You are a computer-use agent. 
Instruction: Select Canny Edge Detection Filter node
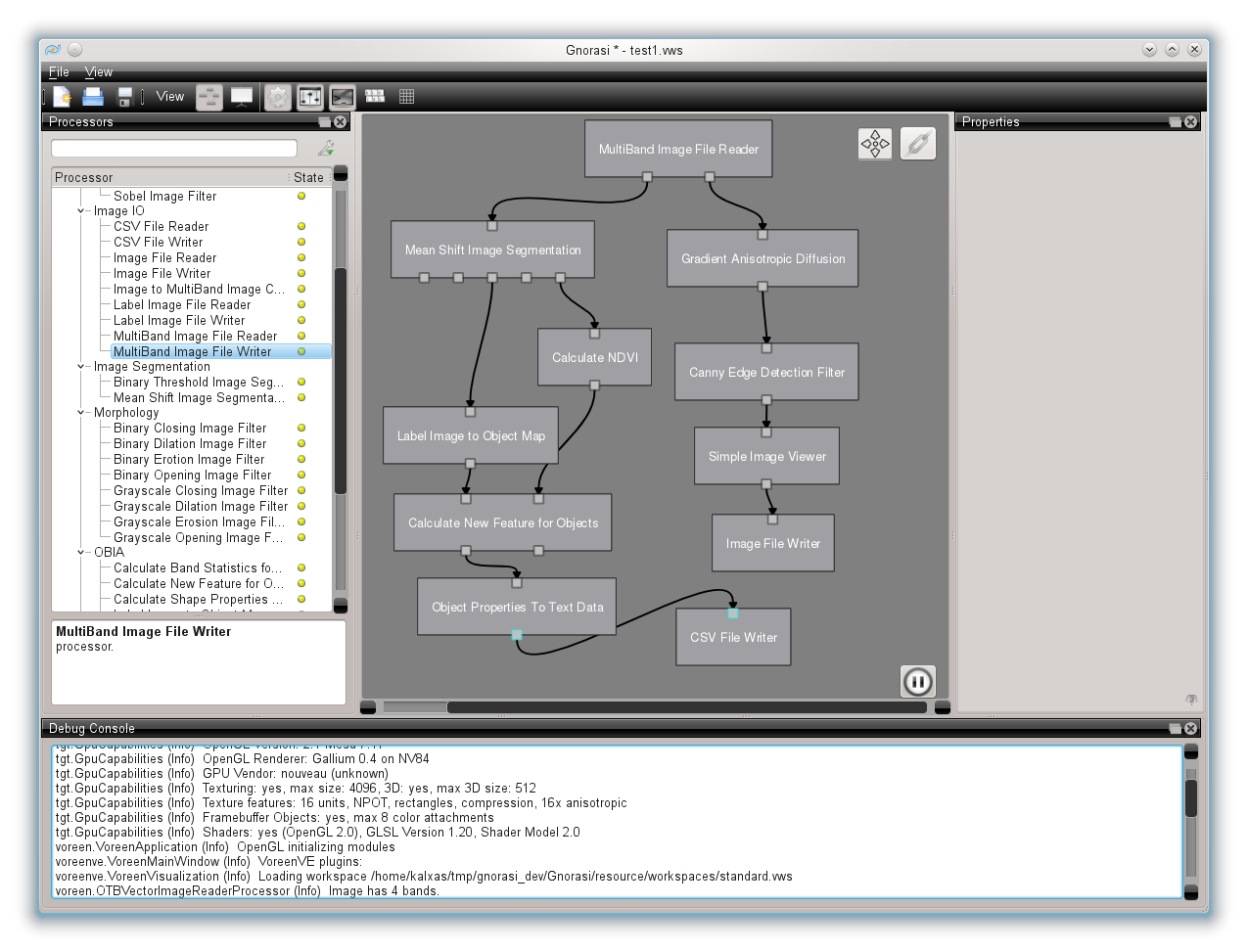click(x=766, y=372)
